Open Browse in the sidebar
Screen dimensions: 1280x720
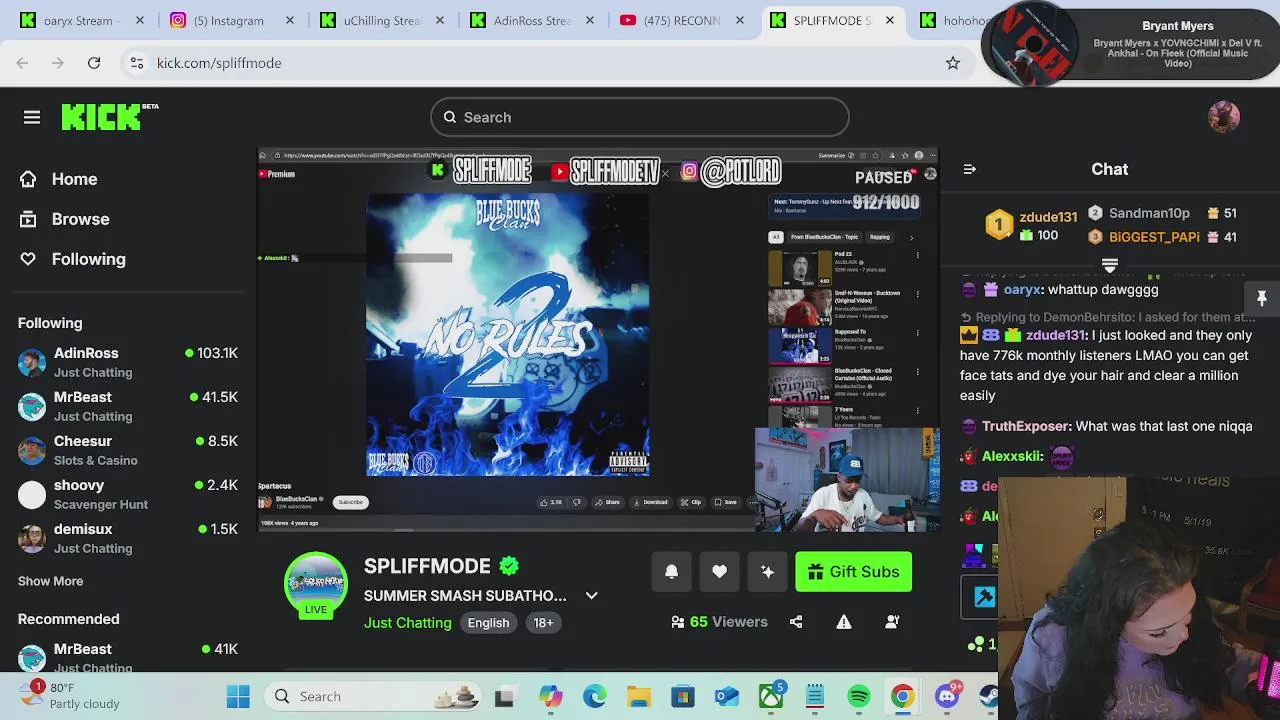(65, 219)
